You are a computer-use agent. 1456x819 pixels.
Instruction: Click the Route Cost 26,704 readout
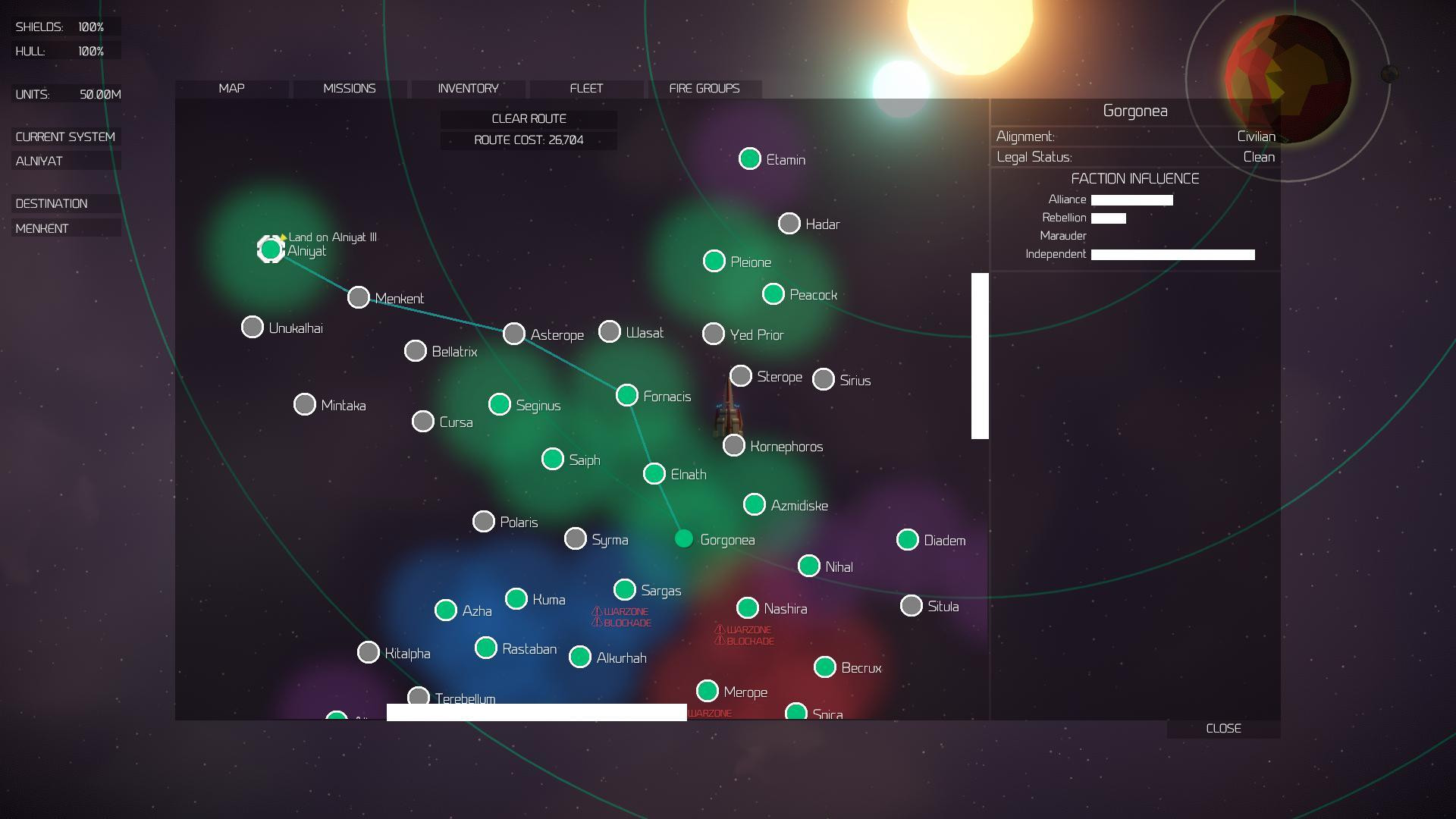(529, 140)
